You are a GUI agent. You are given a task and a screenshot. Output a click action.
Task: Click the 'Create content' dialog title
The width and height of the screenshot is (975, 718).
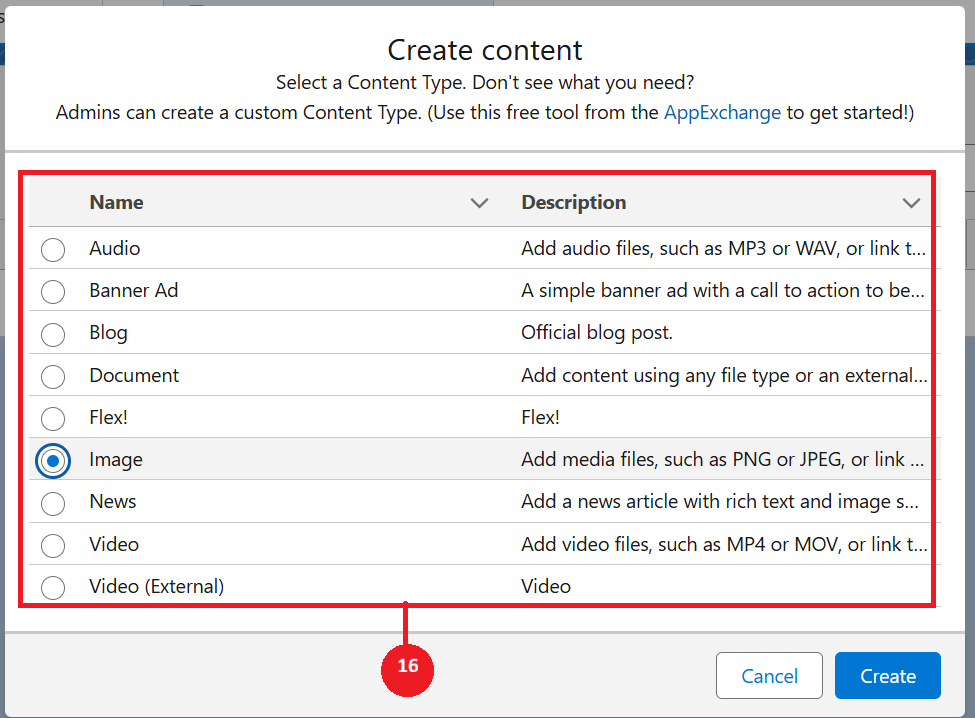[485, 49]
